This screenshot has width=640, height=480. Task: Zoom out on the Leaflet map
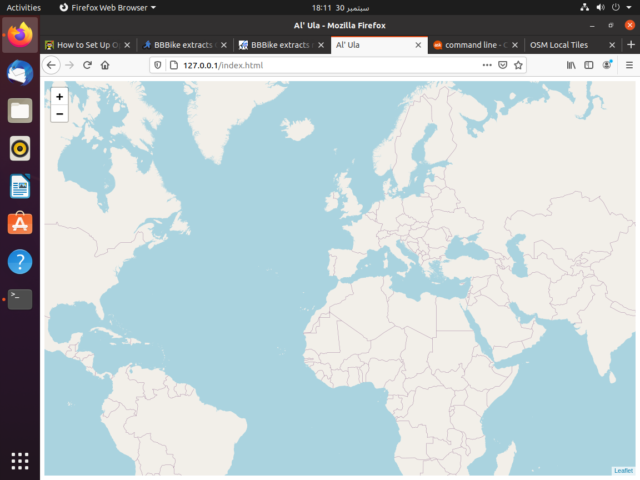tap(59, 114)
